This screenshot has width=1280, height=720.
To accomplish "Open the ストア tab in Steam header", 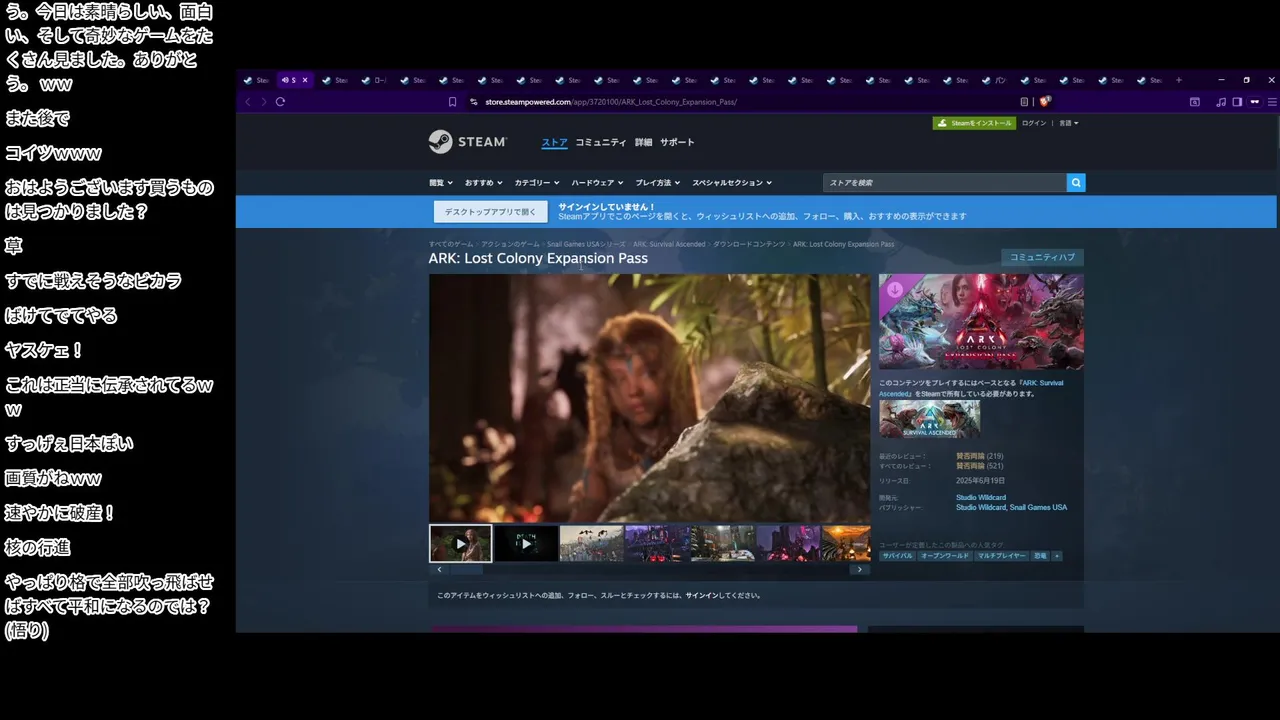I will coord(554,142).
